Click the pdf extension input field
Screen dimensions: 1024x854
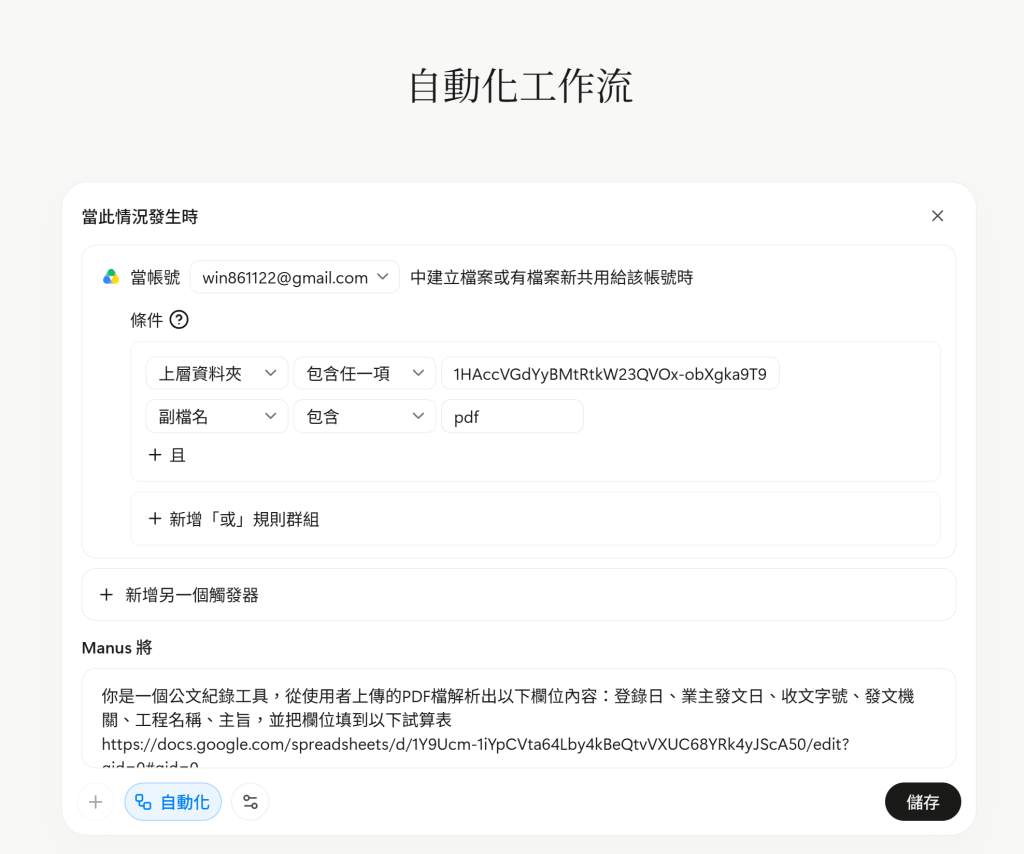point(512,417)
